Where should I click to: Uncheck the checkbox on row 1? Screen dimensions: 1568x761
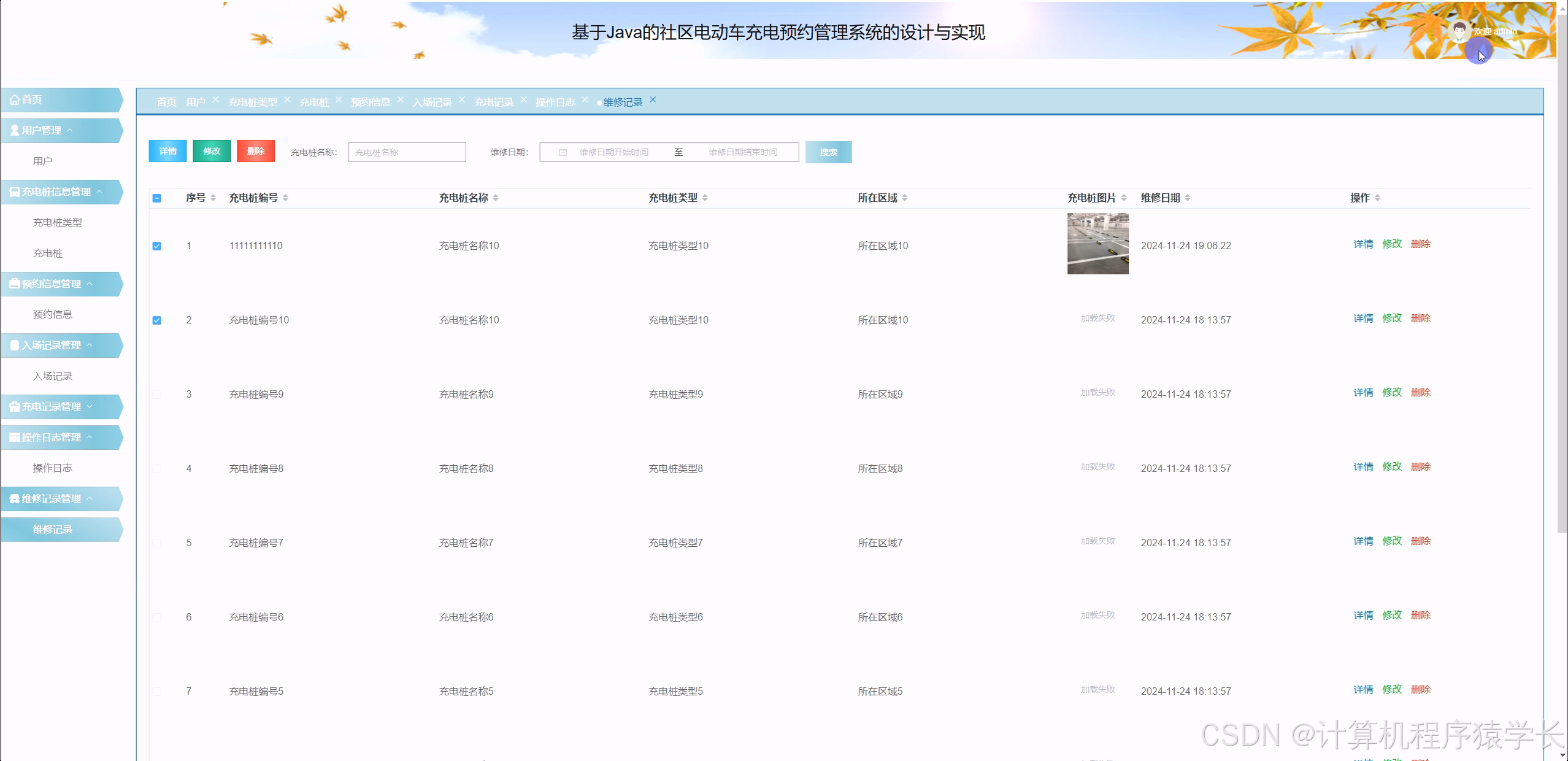tap(157, 245)
